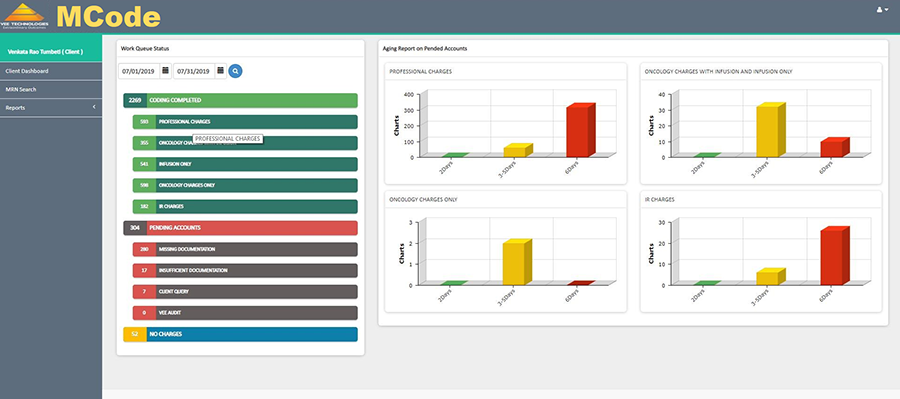Click yellow 3-5Days bar in IR Charges chart
This screenshot has height=399, width=900.
click(770, 276)
